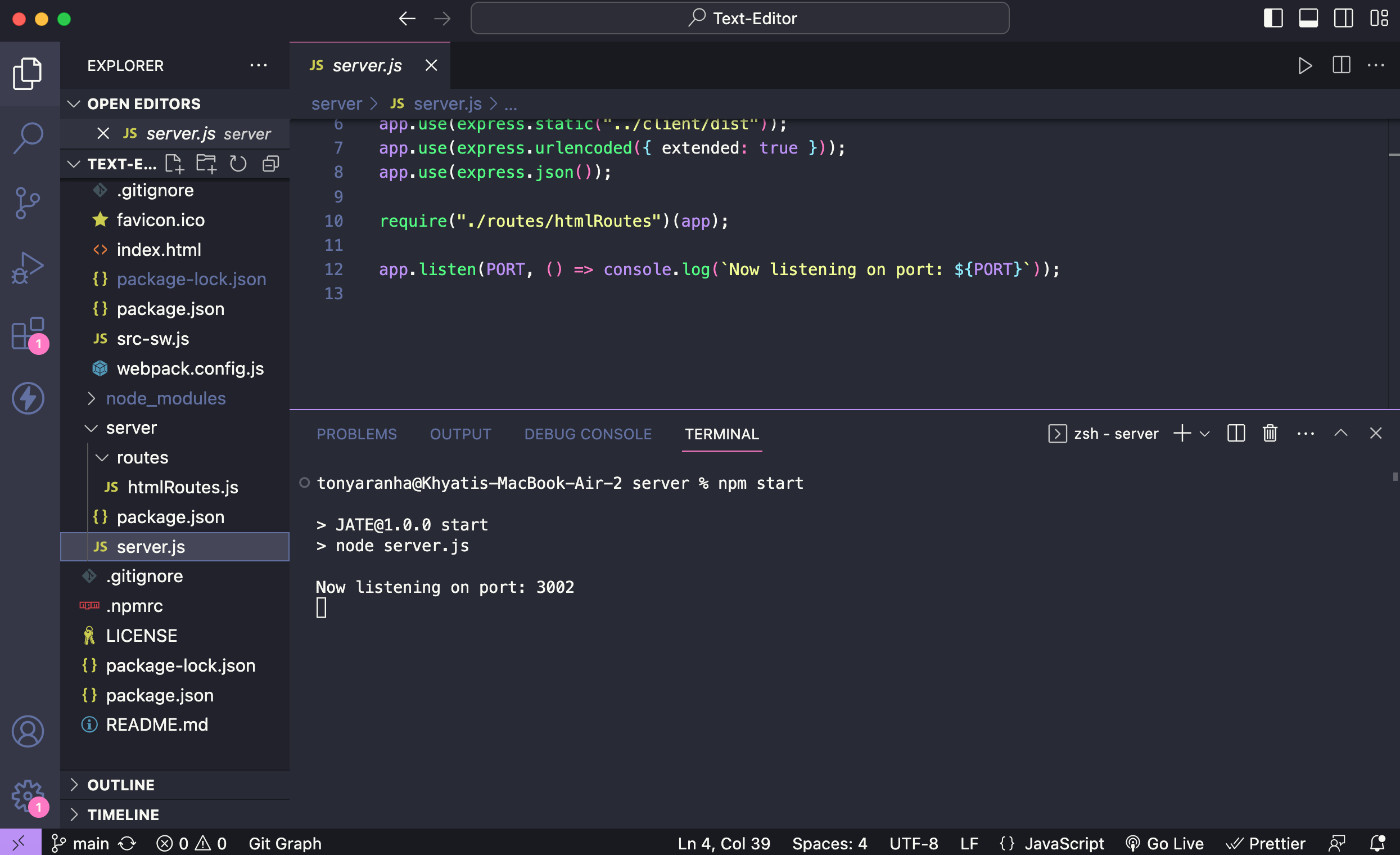This screenshot has width=1400, height=855.
Task: Switch to the DEBUG CONSOLE tab
Action: [588, 434]
